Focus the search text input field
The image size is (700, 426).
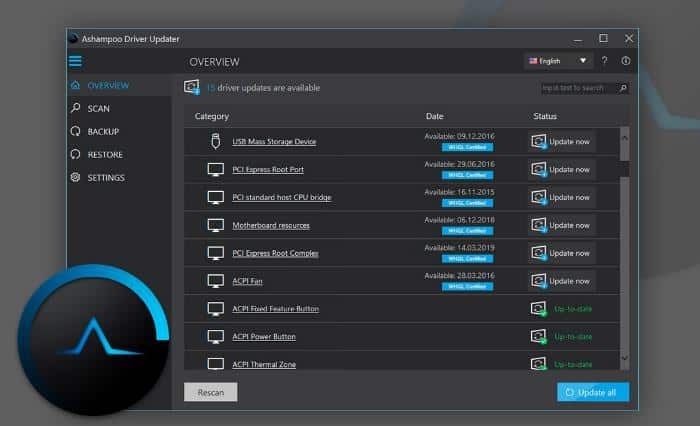coord(578,88)
